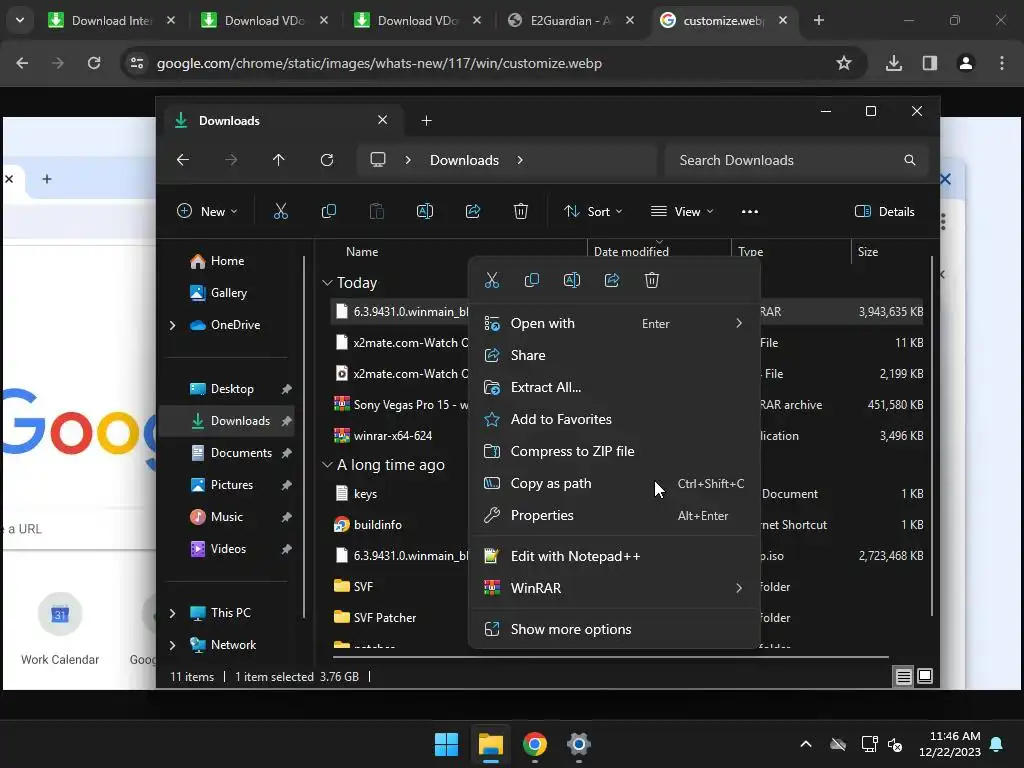
Task: Click Chrome profile avatar icon
Action: tap(966, 63)
